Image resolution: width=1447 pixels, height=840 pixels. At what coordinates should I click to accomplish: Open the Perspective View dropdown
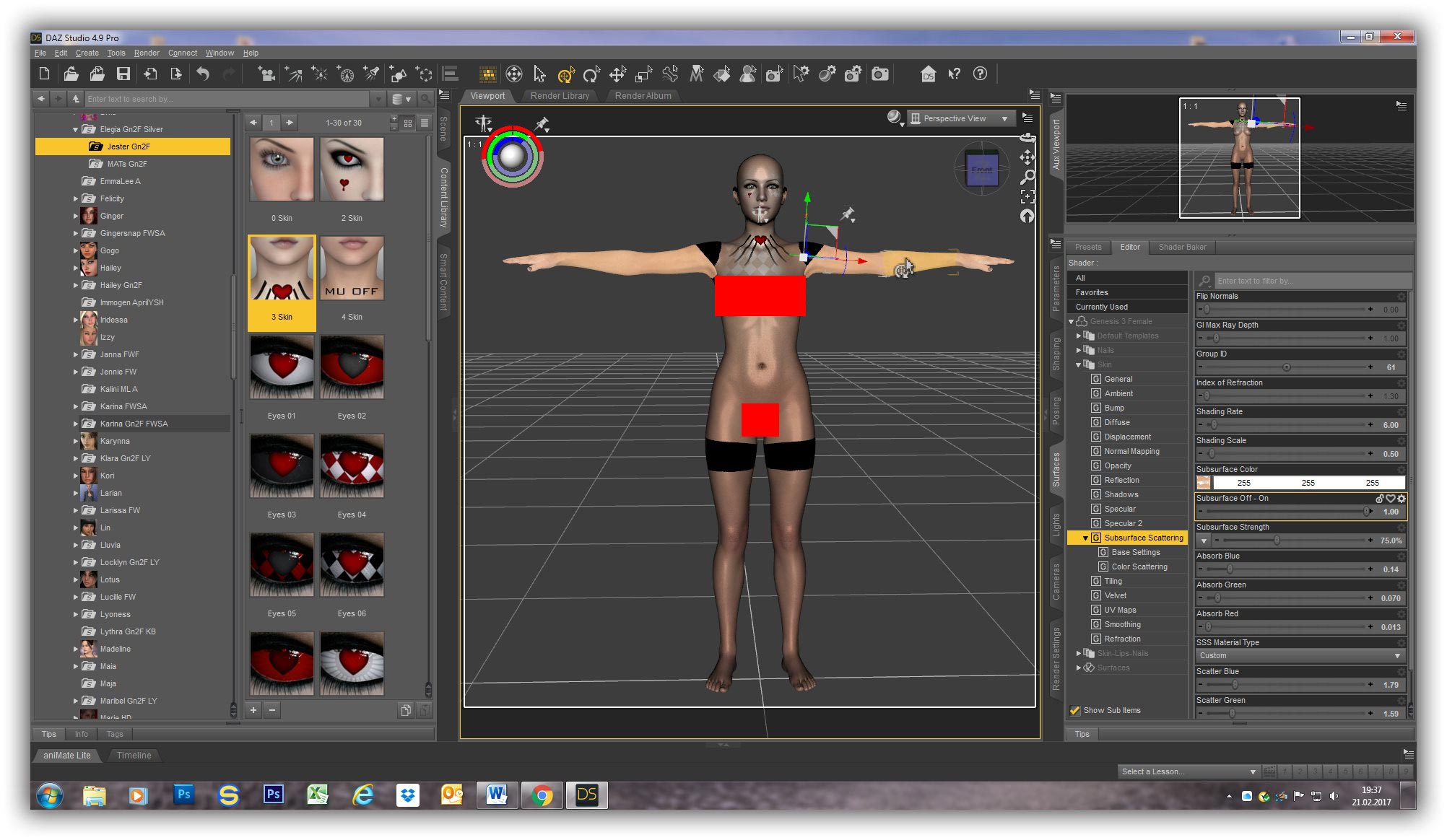(962, 118)
